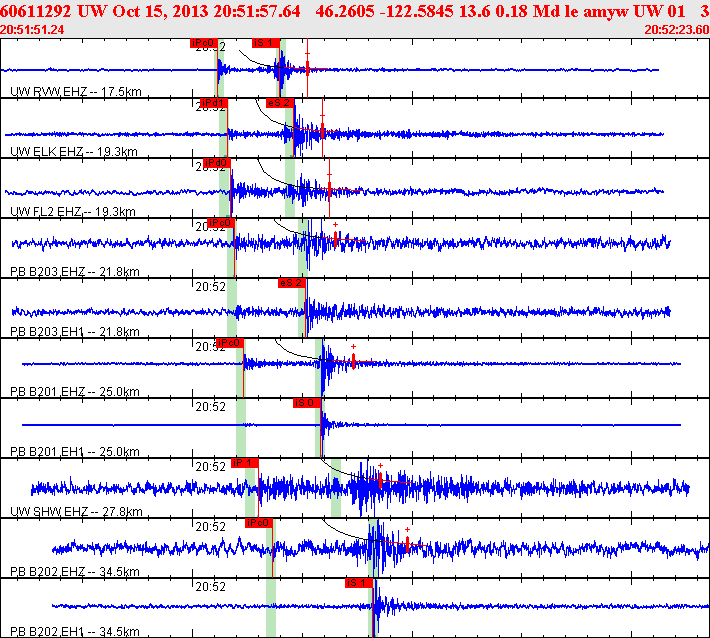Click the 'PB B203 EH1 -- 21.8km' station label

tap(75, 332)
